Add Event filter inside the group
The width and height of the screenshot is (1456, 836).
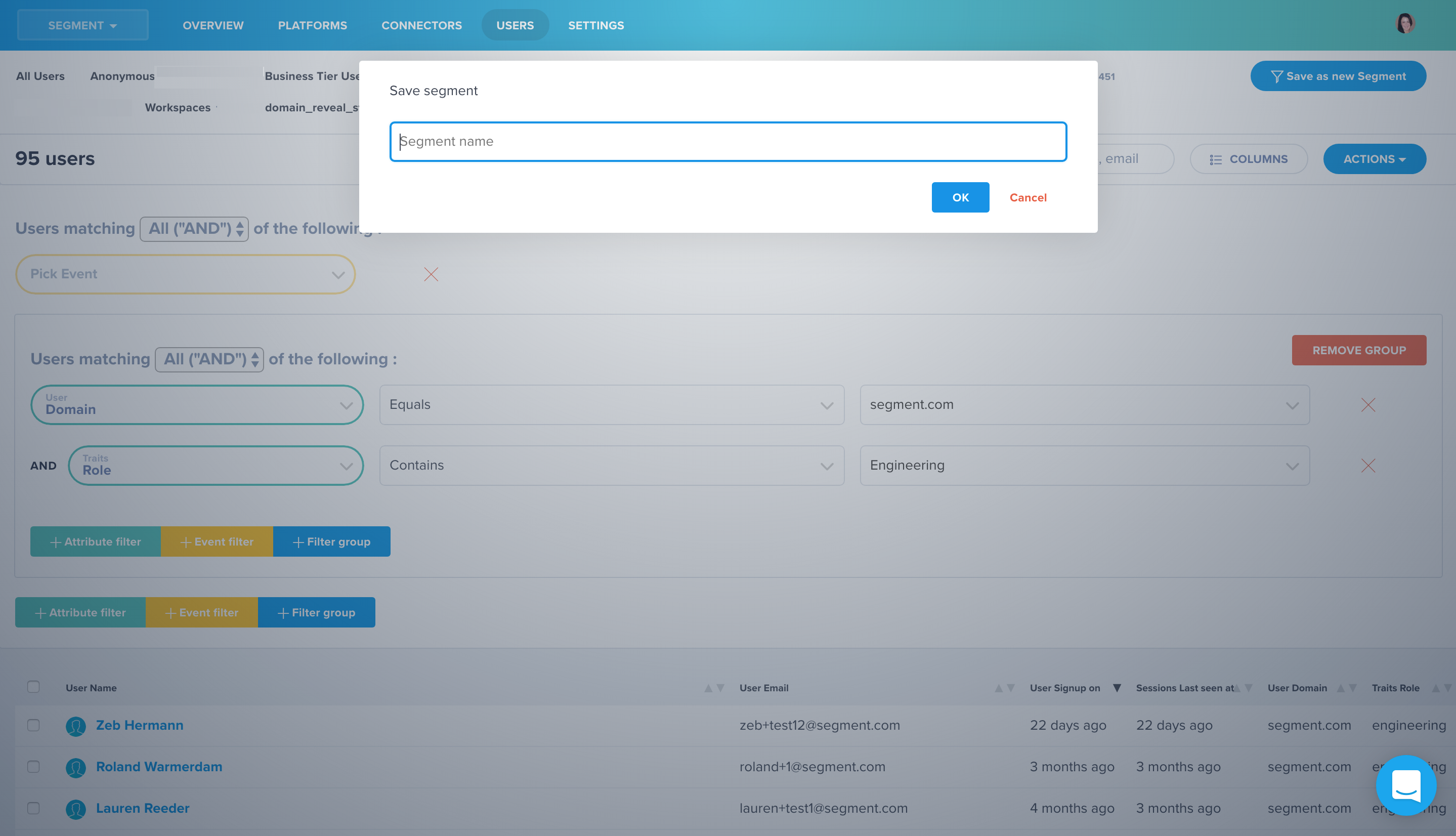pyautogui.click(x=217, y=541)
